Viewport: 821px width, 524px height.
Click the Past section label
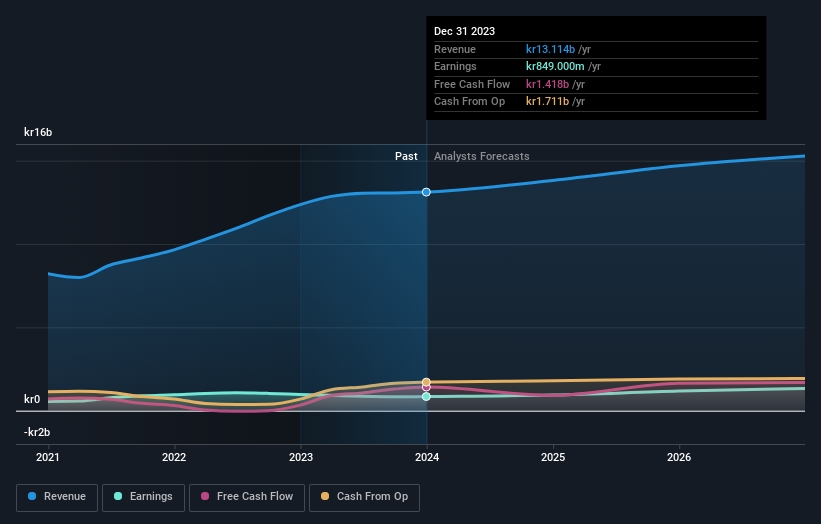[406, 157]
